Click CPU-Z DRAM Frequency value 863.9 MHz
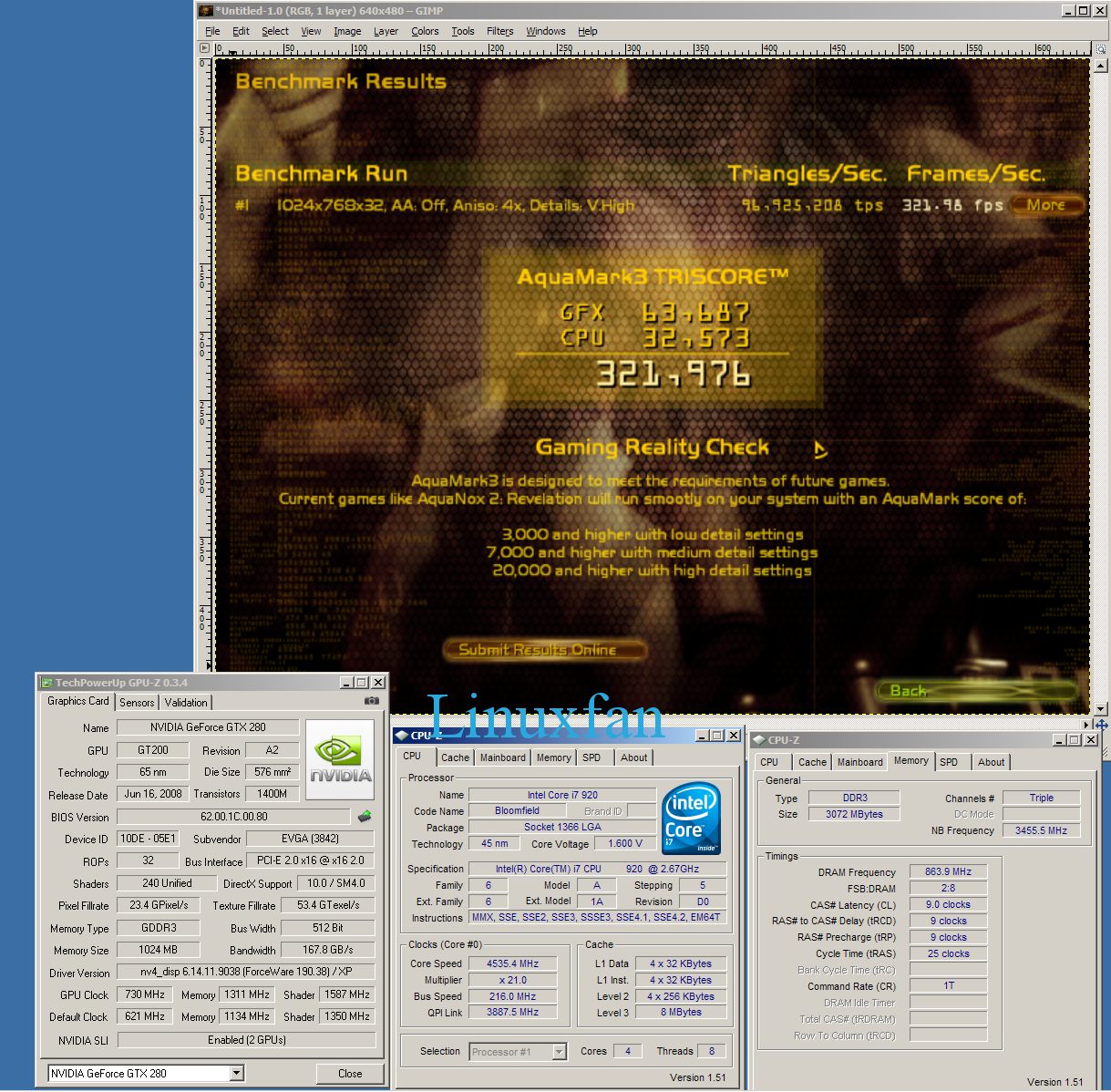This screenshot has width=1111, height=1092. [948, 872]
